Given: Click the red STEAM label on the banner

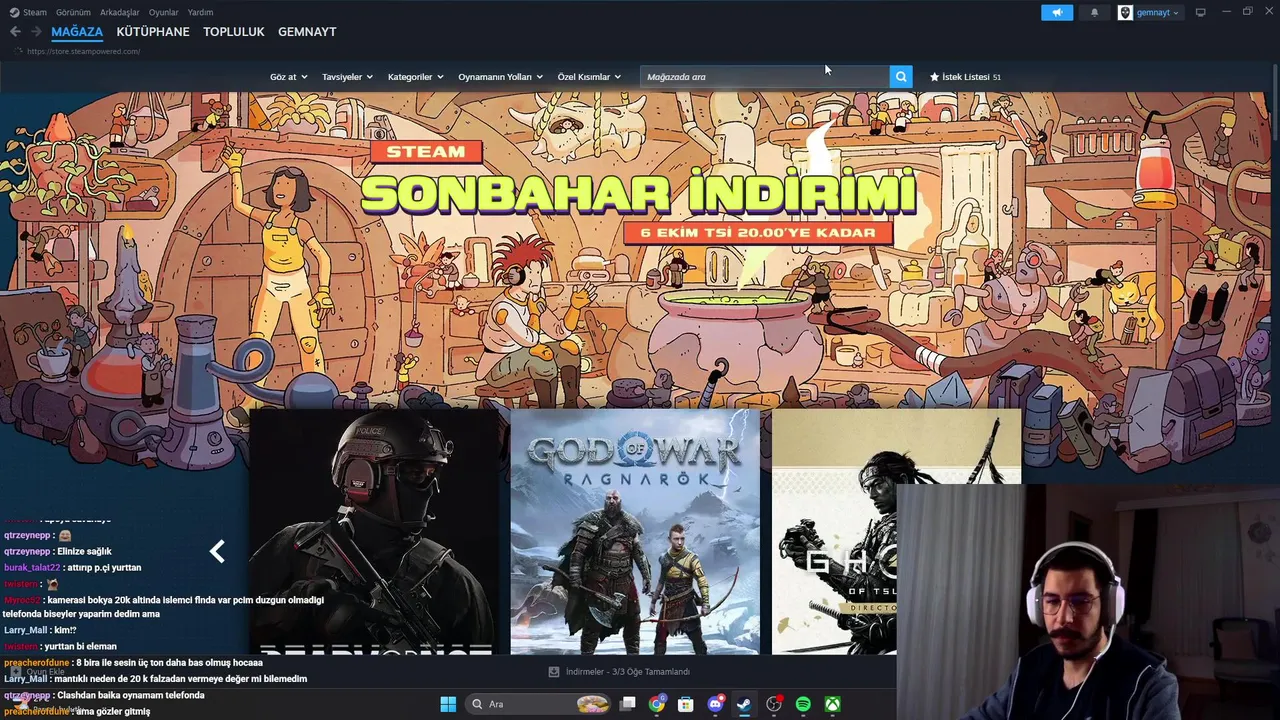Looking at the screenshot, I should pos(426,152).
